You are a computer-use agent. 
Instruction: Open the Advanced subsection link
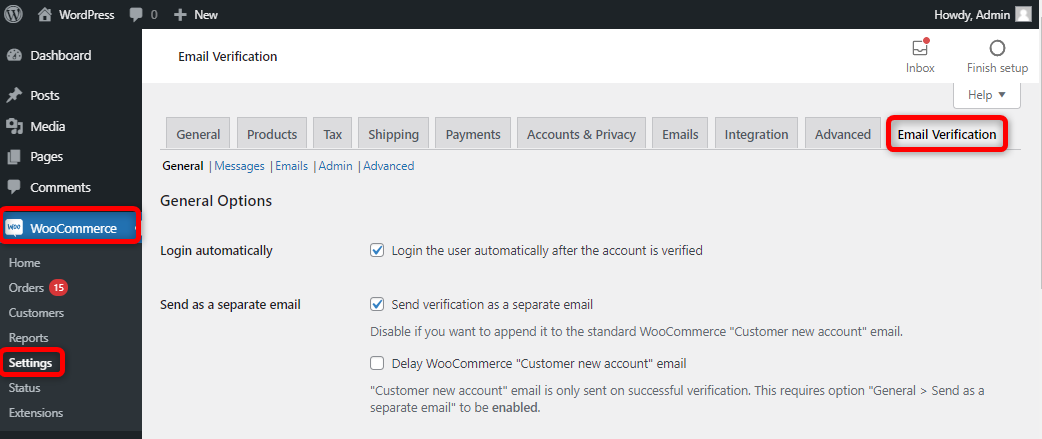tap(389, 166)
